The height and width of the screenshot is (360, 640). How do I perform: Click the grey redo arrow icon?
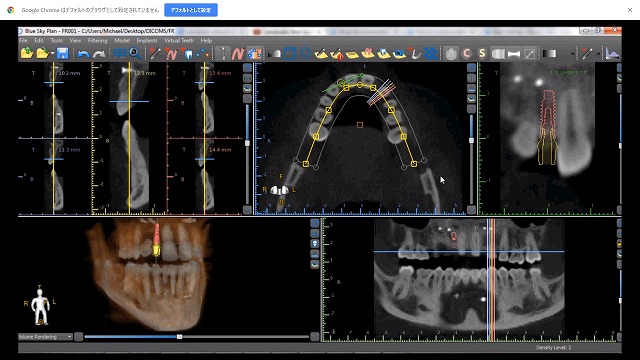click(99, 53)
